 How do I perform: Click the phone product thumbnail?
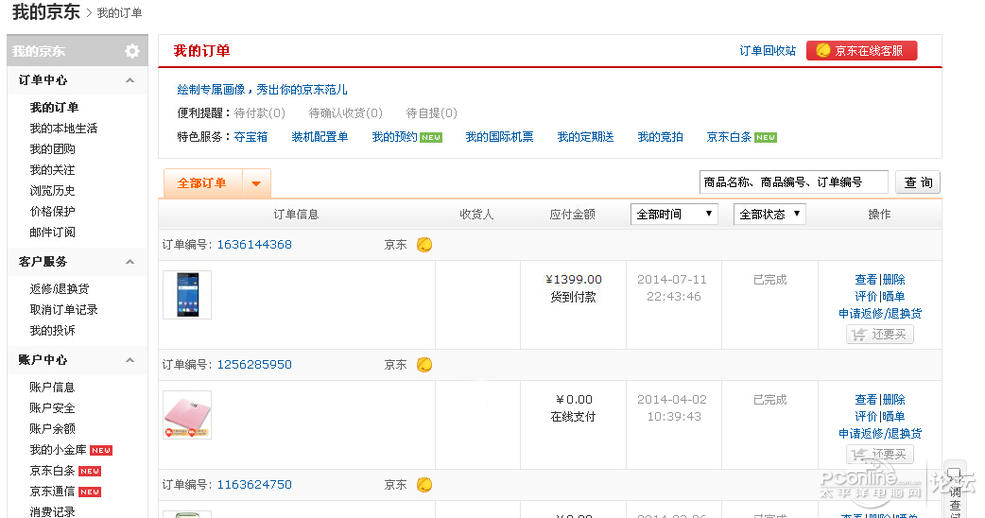point(187,295)
